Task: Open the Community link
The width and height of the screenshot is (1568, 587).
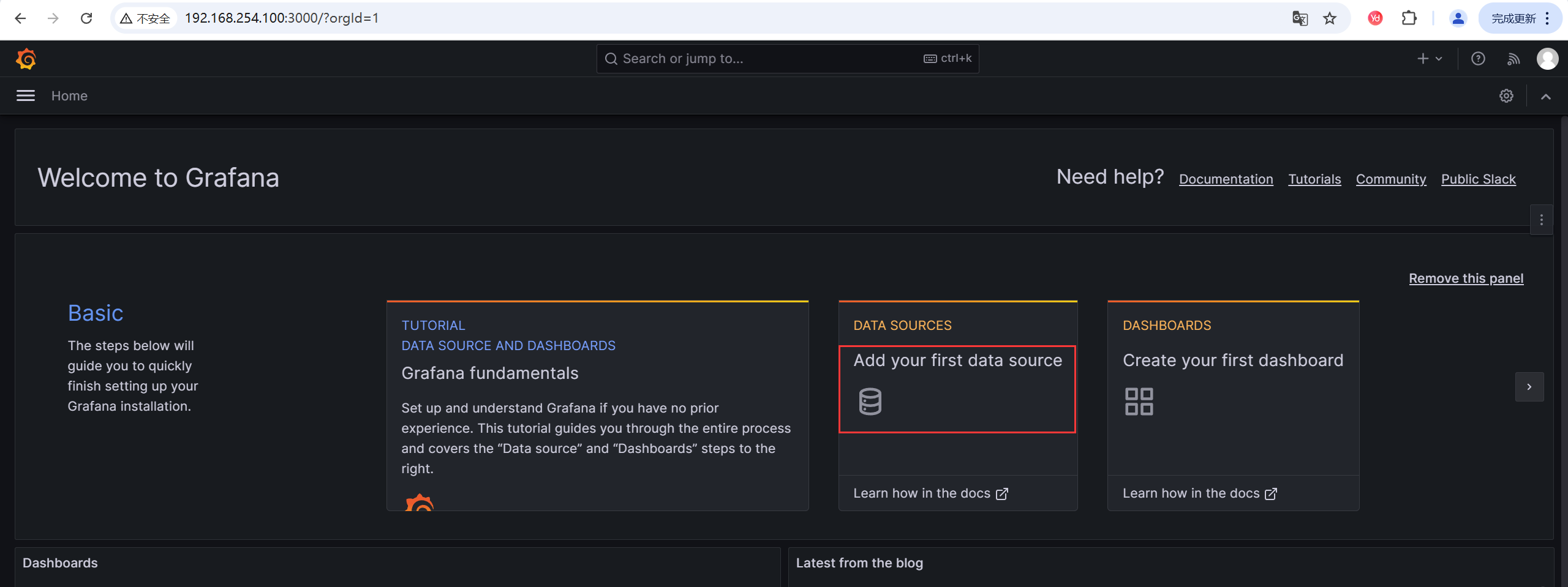Action: [1390, 179]
